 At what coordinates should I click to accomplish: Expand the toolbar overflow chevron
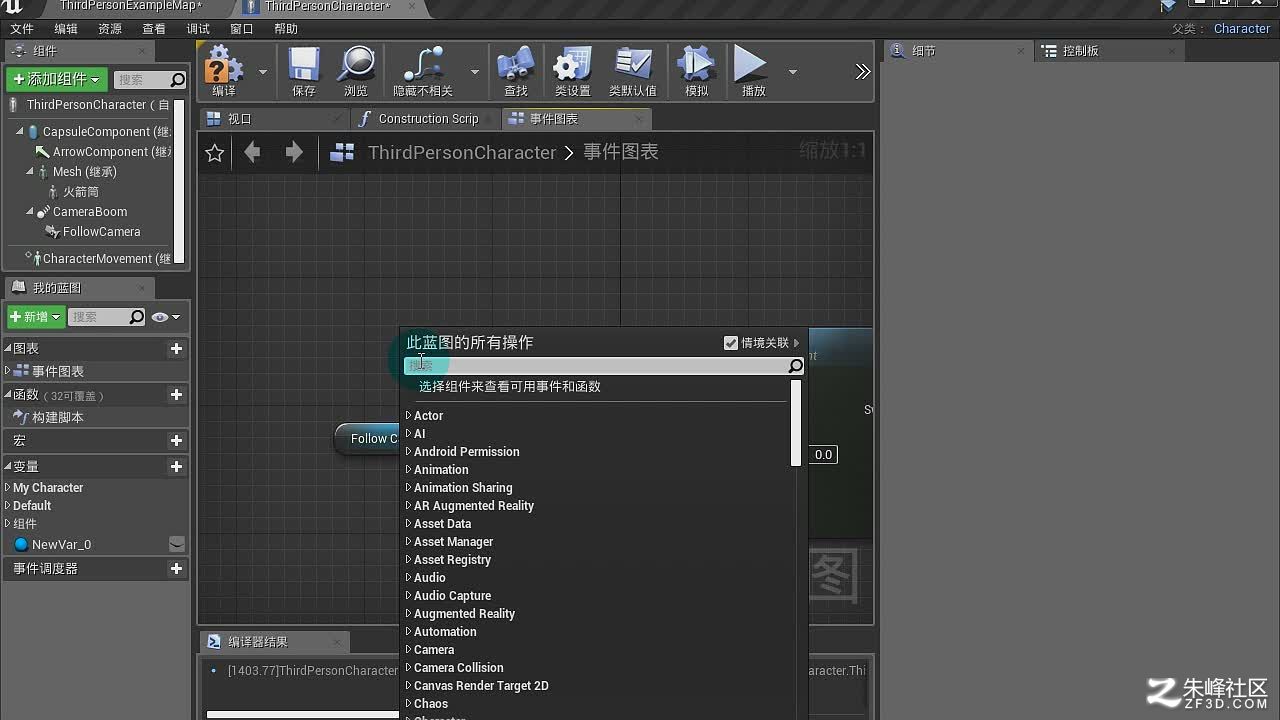(863, 72)
